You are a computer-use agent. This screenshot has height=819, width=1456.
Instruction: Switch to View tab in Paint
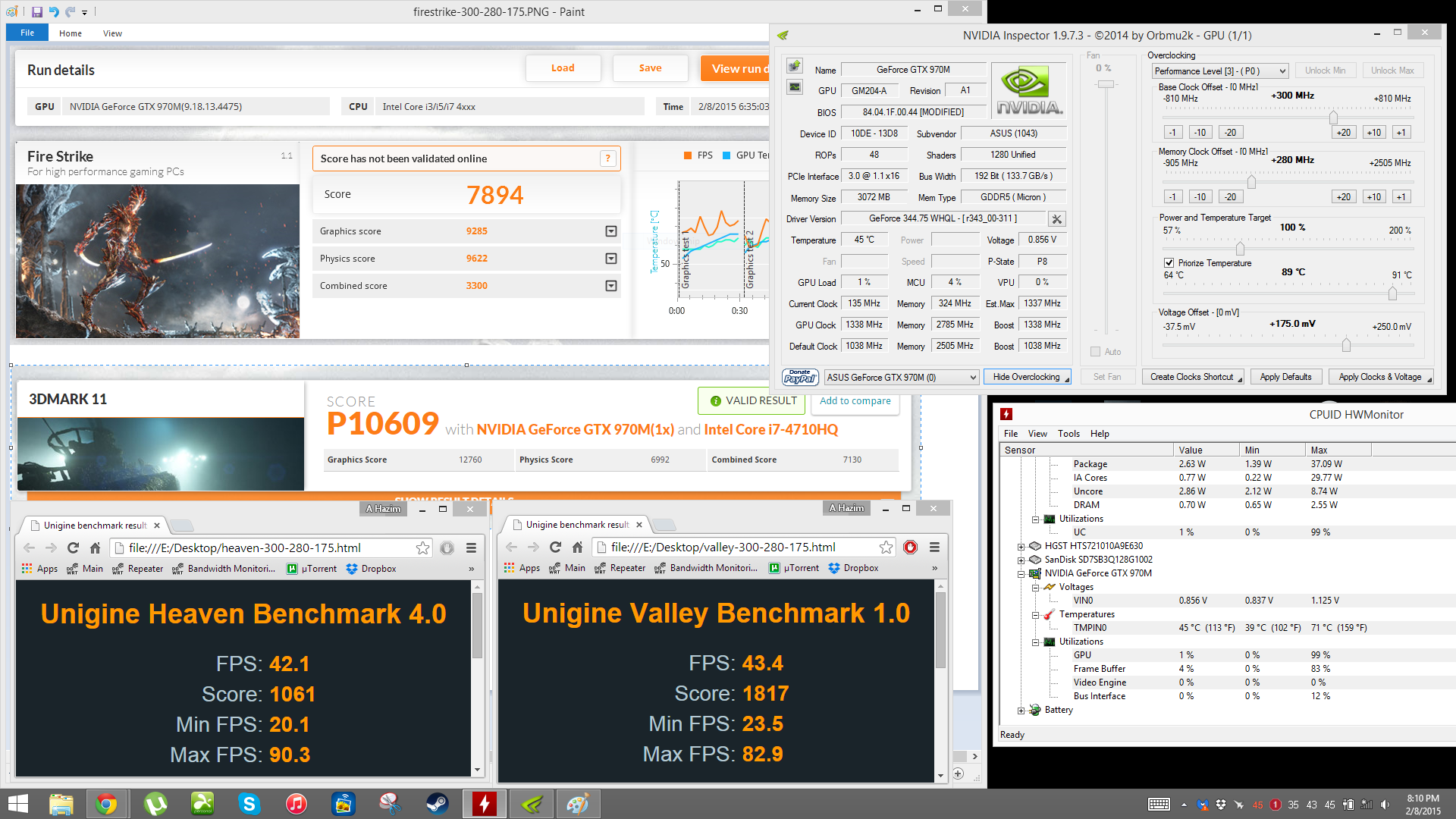[x=112, y=33]
